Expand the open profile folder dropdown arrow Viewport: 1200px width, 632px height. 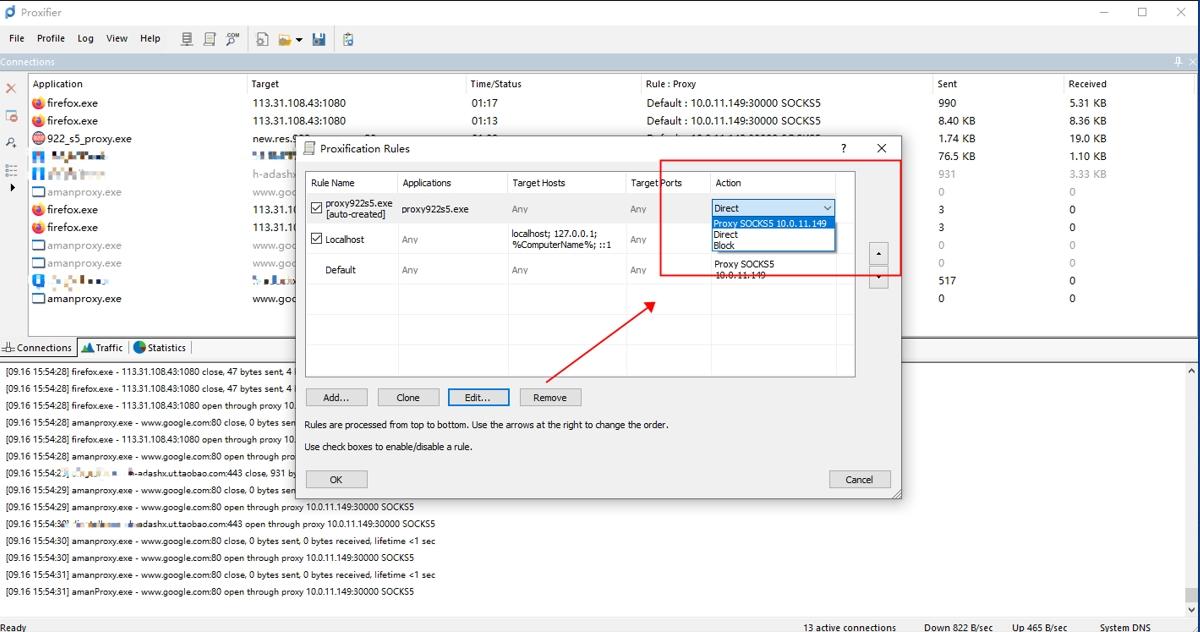point(299,40)
